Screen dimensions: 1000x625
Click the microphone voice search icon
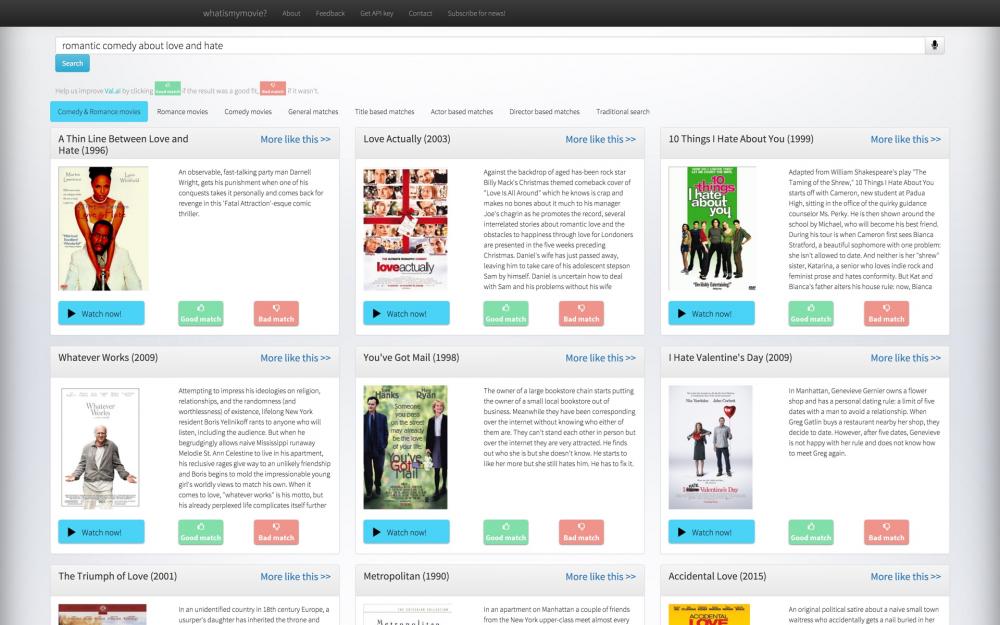click(x=935, y=45)
